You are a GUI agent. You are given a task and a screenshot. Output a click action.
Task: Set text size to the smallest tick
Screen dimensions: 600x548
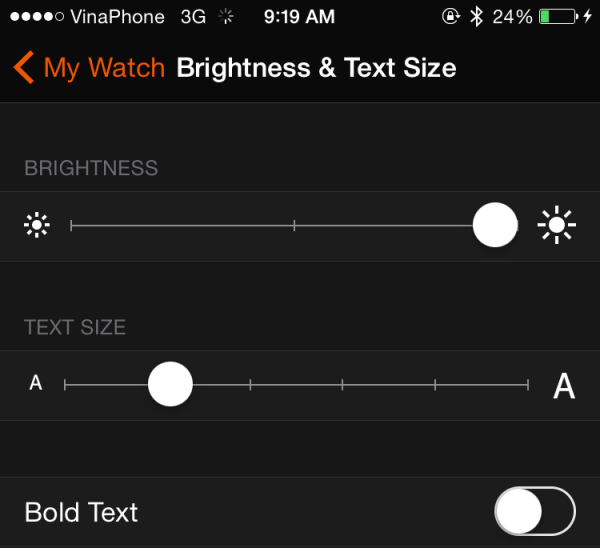click(x=65, y=384)
